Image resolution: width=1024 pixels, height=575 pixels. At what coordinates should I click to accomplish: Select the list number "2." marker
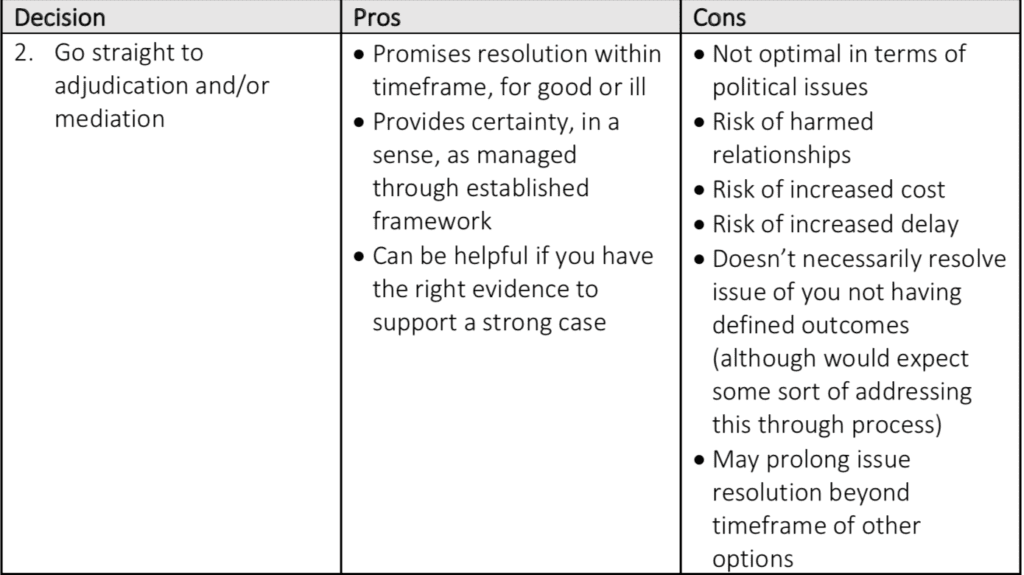coord(25,53)
